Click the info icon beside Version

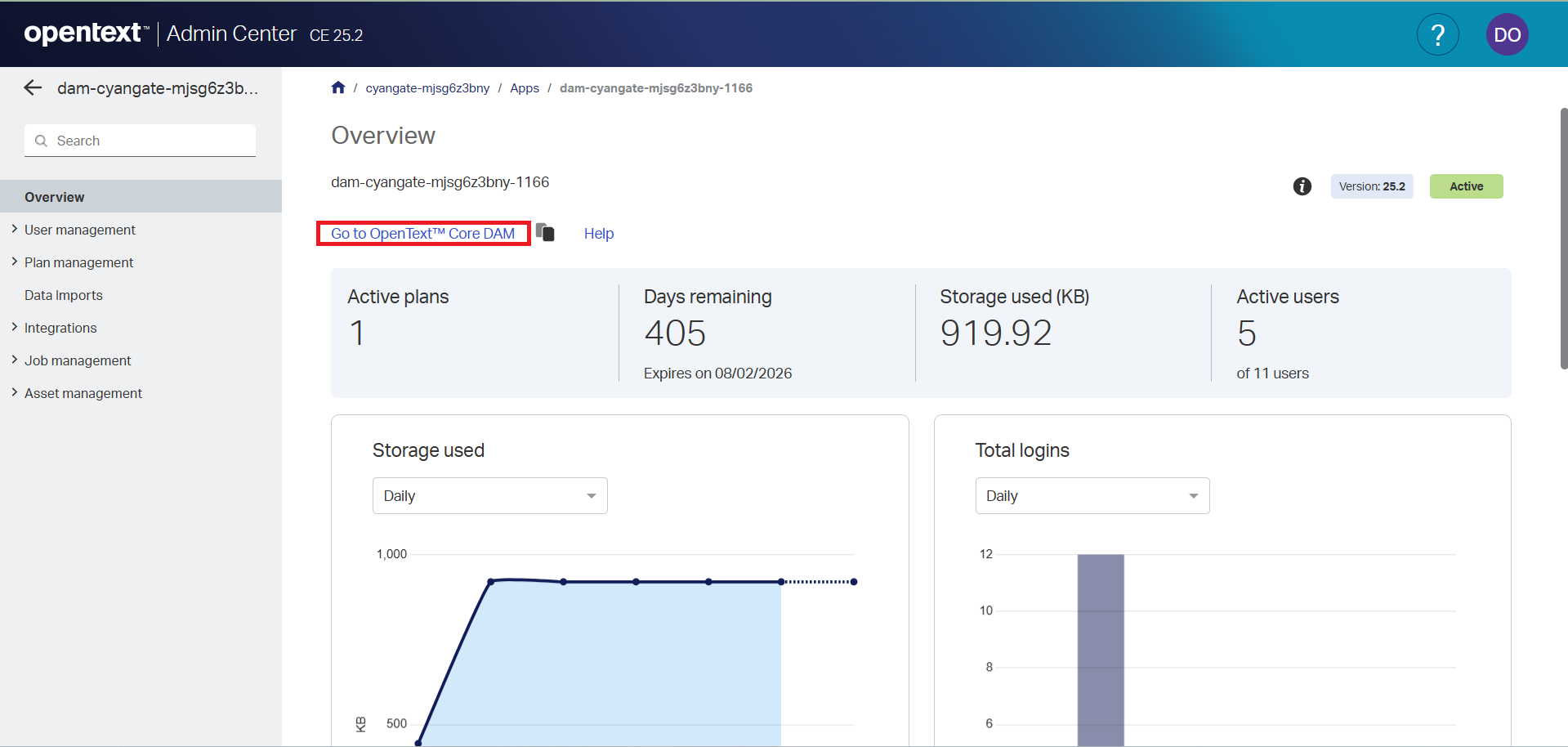coord(1302,186)
